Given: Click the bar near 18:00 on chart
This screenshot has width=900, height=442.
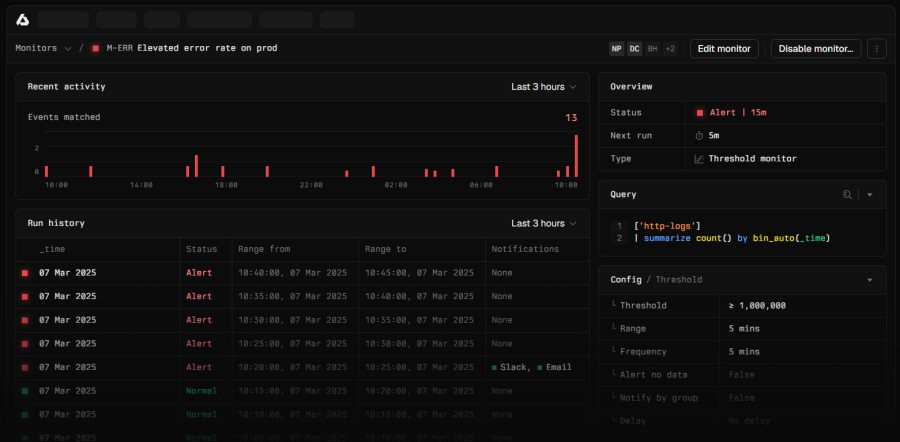Looking at the screenshot, I should click(223, 172).
